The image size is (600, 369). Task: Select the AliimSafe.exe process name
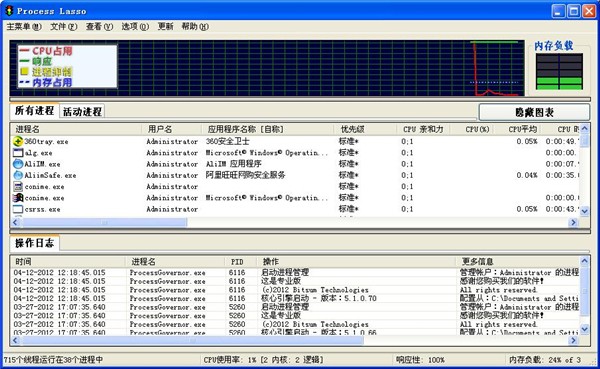coord(50,175)
